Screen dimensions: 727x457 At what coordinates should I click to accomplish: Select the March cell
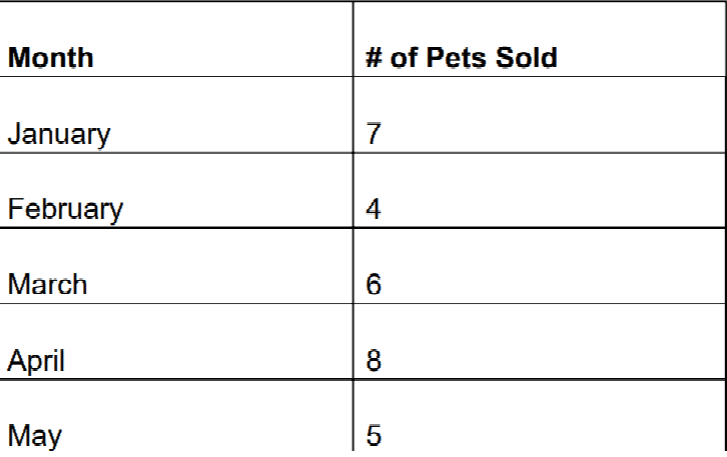coord(176,266)
